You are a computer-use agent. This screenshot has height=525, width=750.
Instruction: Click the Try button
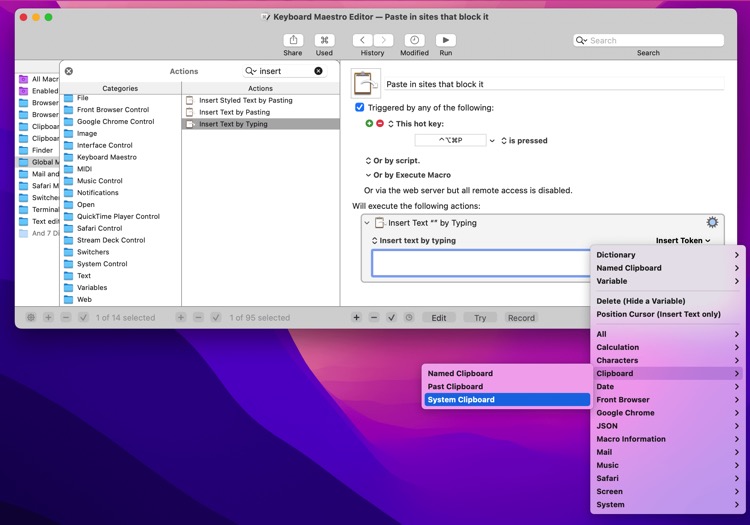pos(480,317)
